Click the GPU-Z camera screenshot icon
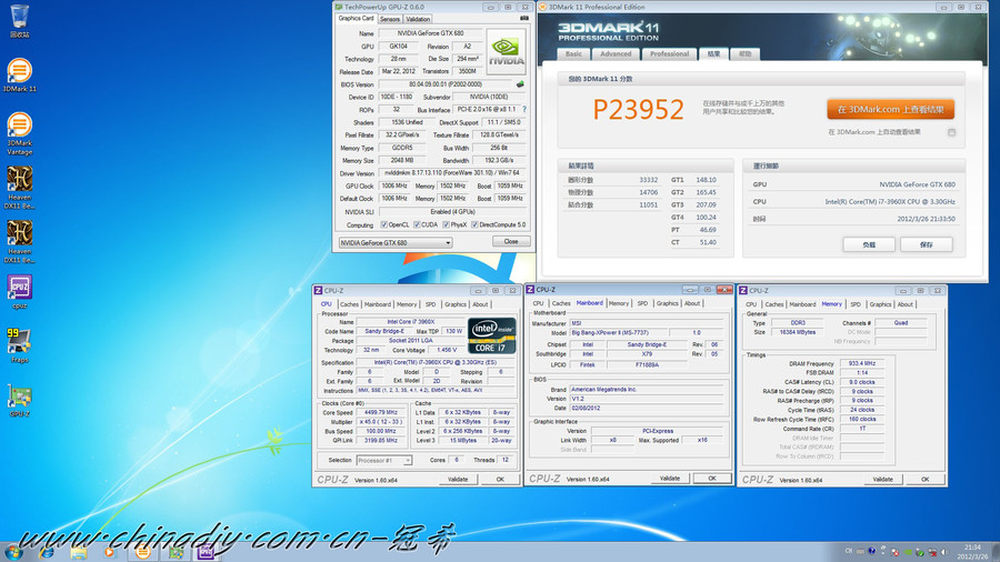1000x562 pixels. 524,18
